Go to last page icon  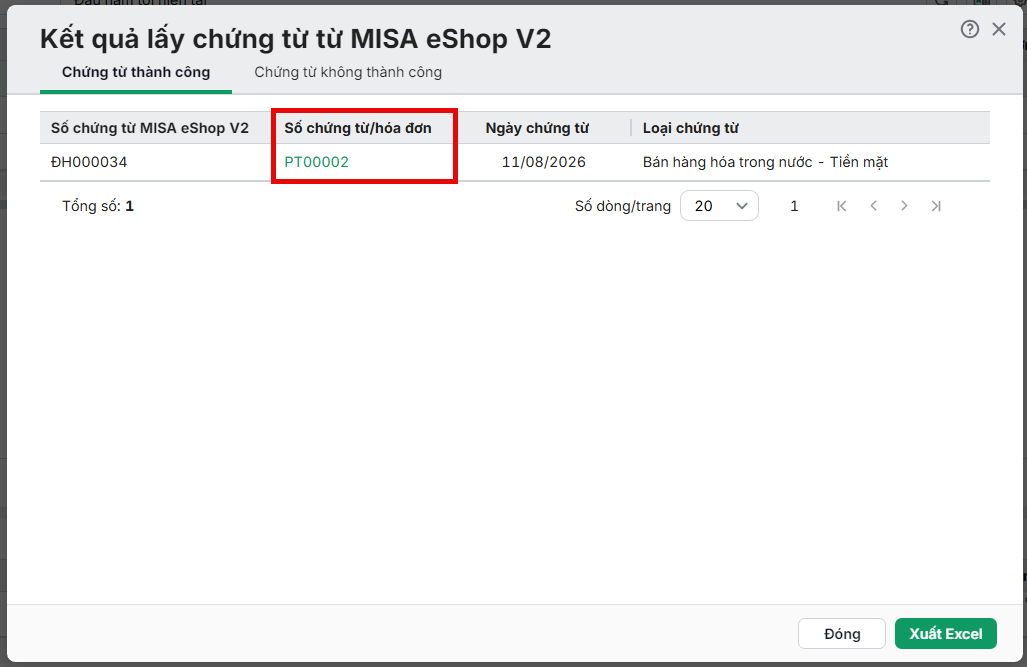936,206
